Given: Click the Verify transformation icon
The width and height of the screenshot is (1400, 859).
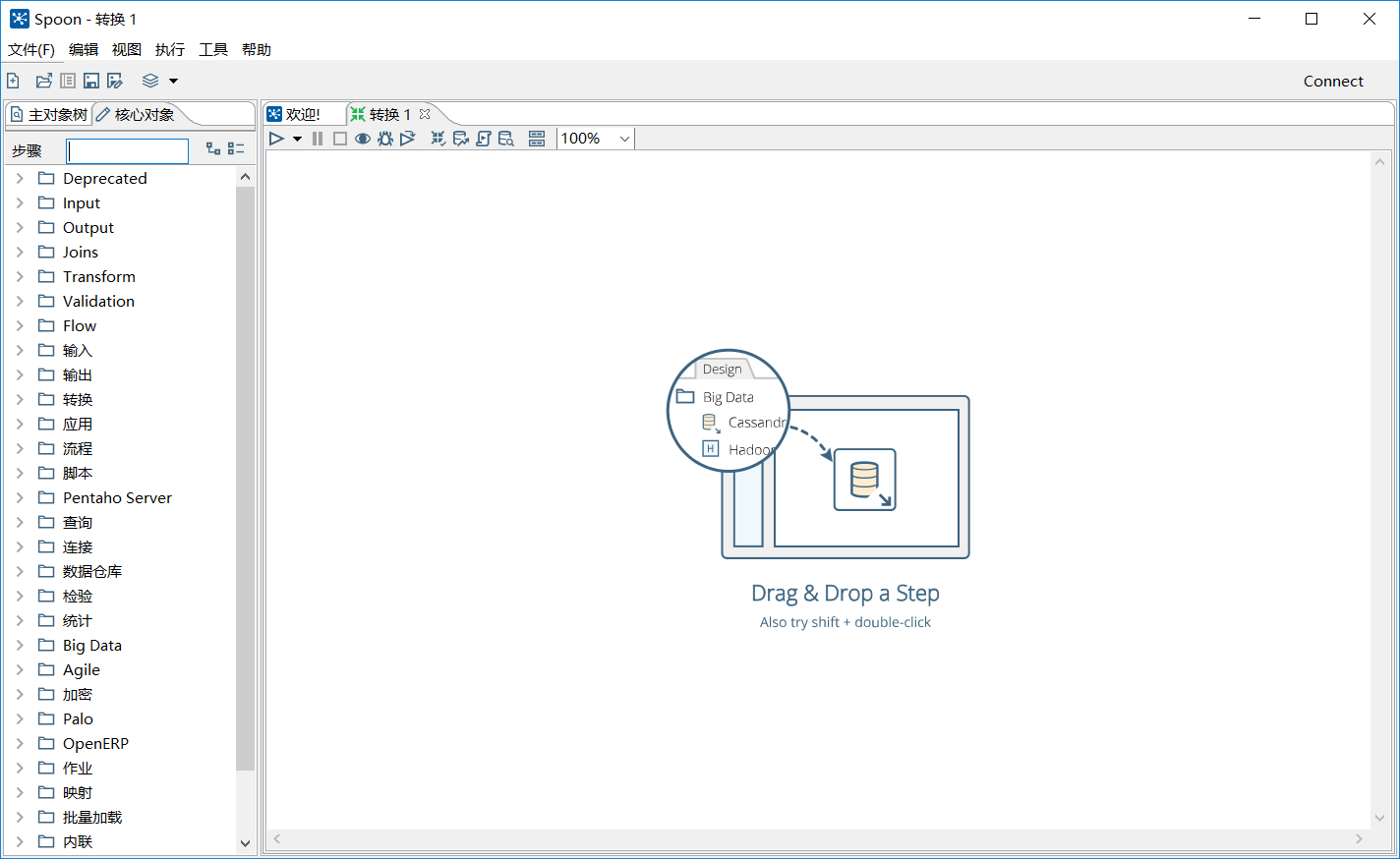Looking at the screenshot, I should pyautogui.click(x=438, y=139).
